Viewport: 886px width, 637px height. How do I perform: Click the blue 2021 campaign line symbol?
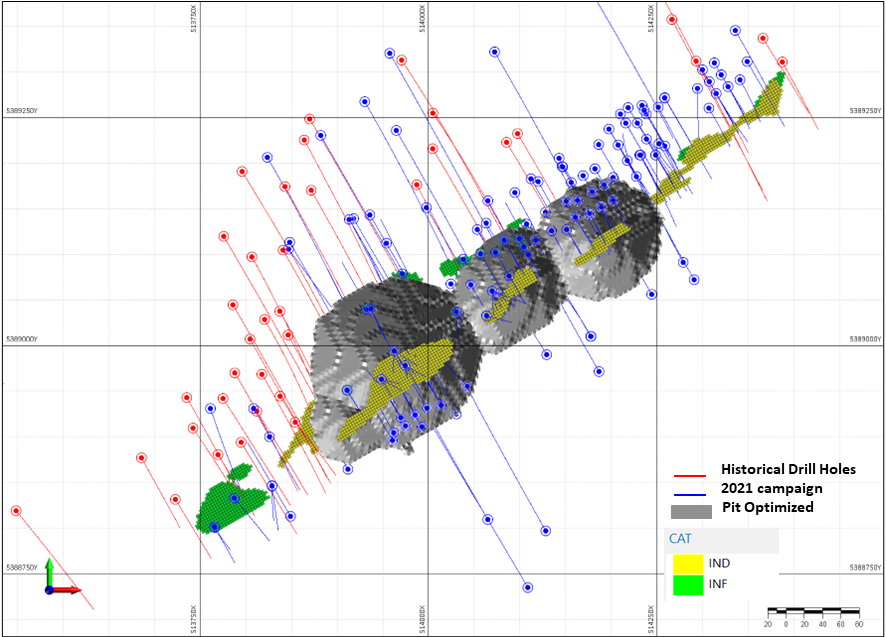point(690,494)
